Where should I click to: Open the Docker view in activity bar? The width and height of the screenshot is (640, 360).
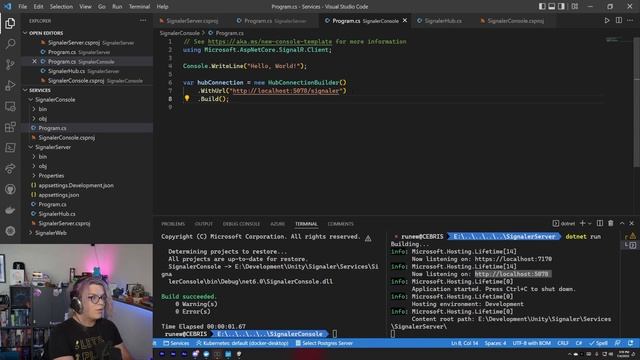coord(10,210)
